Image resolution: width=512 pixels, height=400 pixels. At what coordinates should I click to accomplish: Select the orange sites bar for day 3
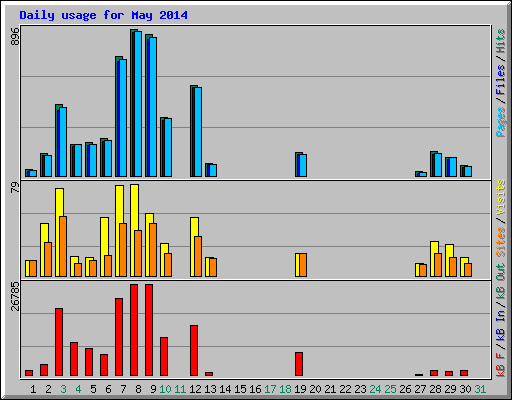[x=63, y=246]
